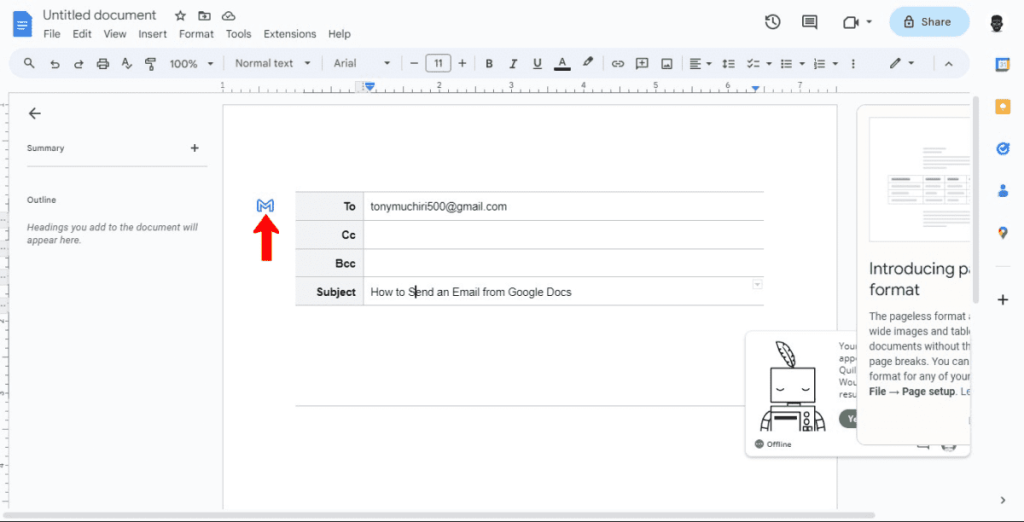The image size is (1024, 522).
Task: Hide the side panel with chevron
Action: [1003, 500]
